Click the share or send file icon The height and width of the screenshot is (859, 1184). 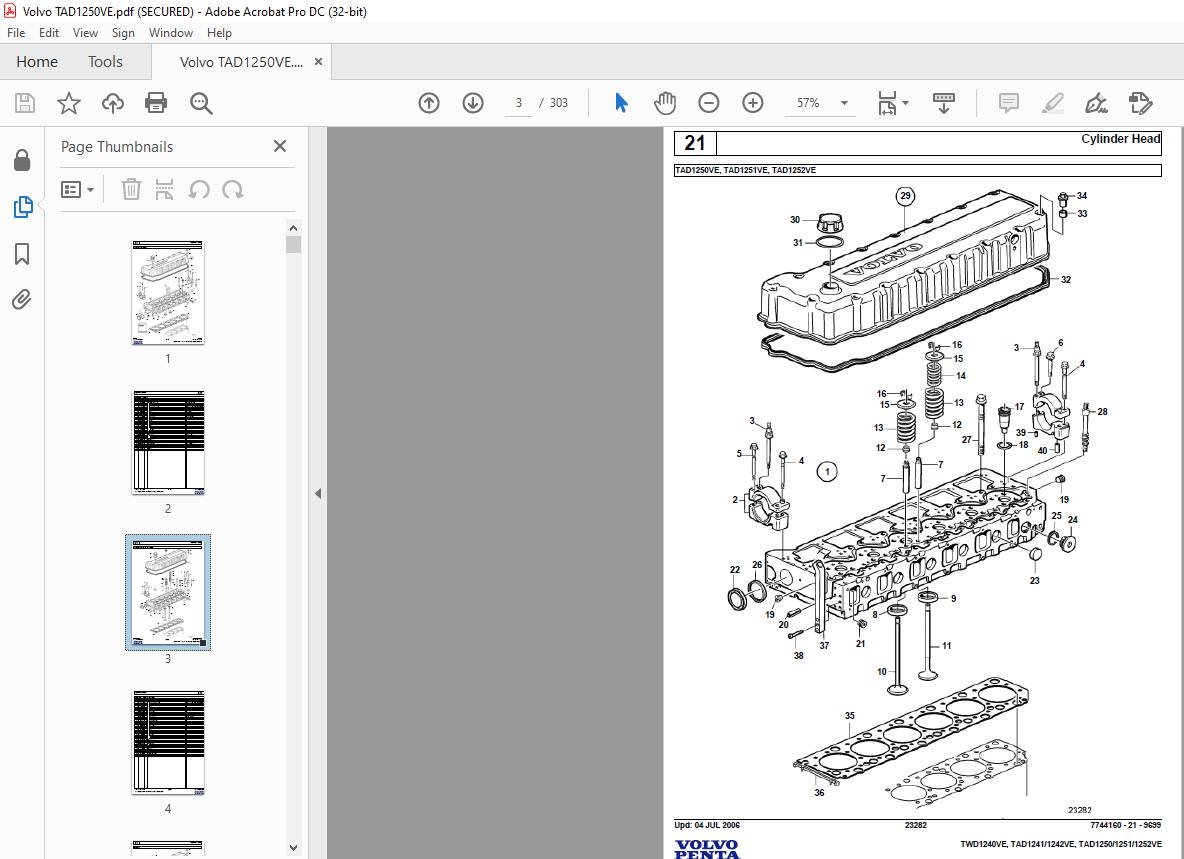pyautogui.click(x=1140, y=103)
